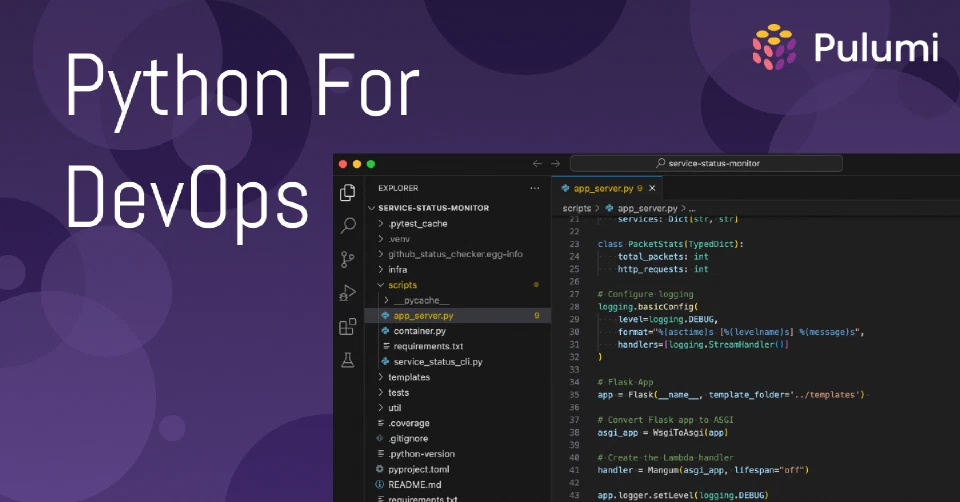
Task: Open the Source Control activity icon
Action: 347,260
